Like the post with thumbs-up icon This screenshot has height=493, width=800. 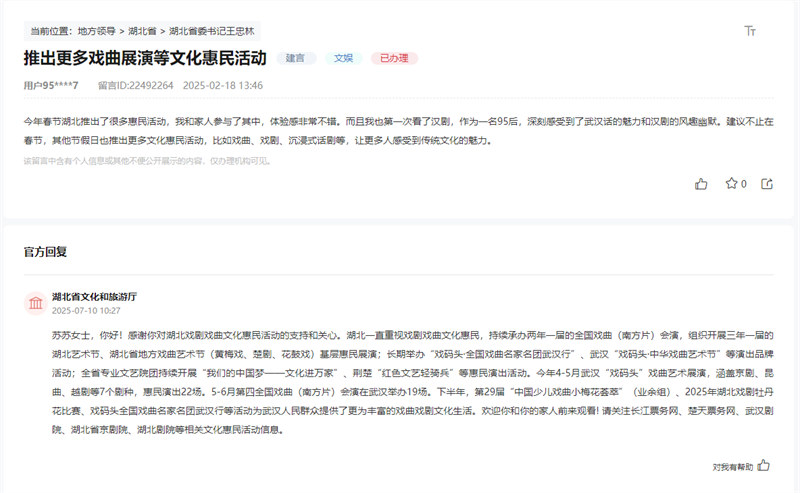coord(701,183)
